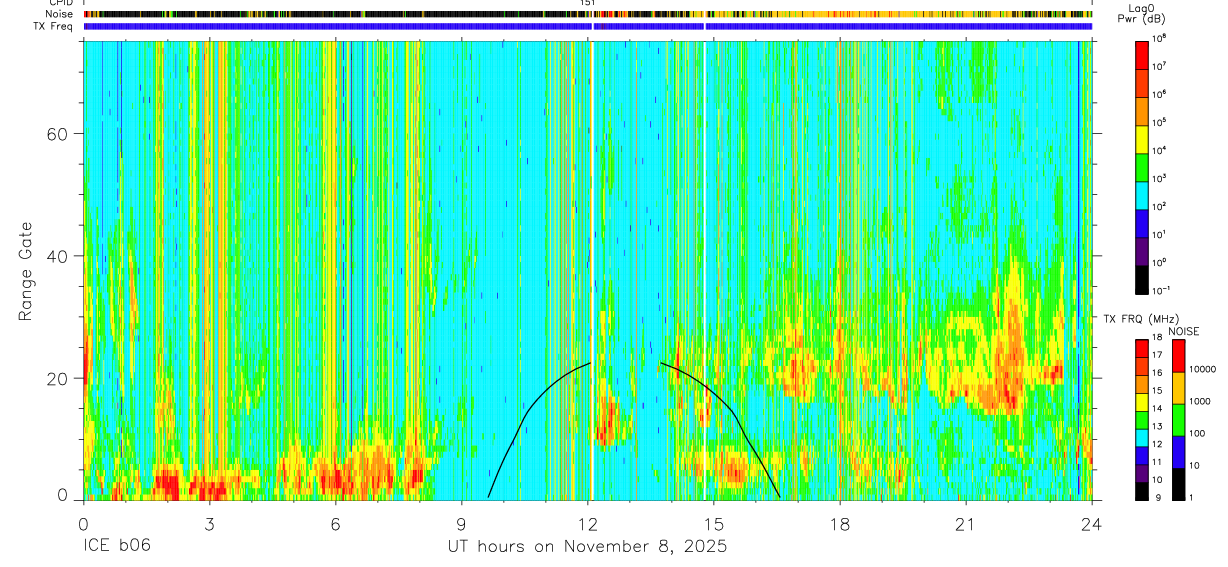
Task: Click the 'Noise' row label at top left
Action: tap(58, 14)
